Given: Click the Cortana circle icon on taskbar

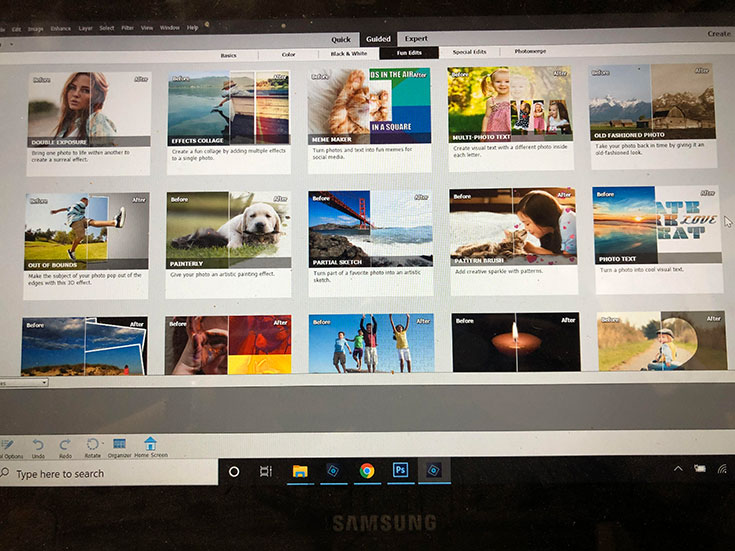Looking at the screenshot, I should click(234, 472).
